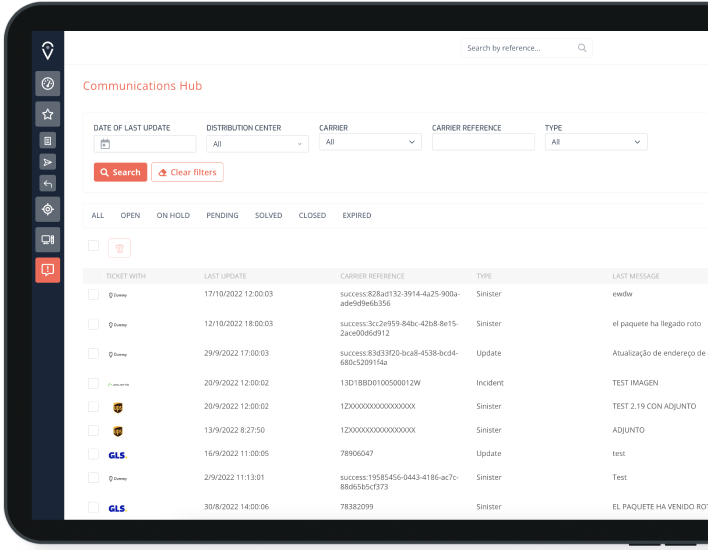Viewport: 708px width, 550px height.
Task: Open the Type filter dropdown
Action: [x=596, y=142]
